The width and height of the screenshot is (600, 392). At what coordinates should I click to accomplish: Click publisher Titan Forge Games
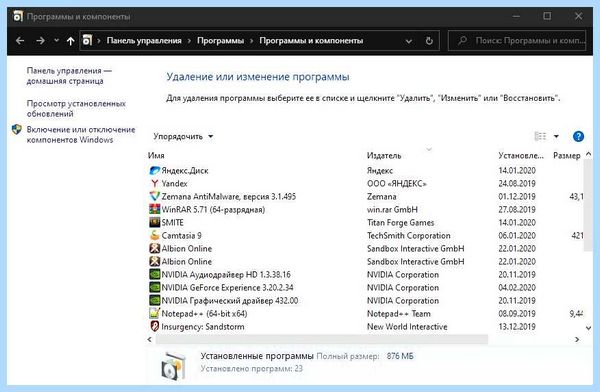coord(400,223)
